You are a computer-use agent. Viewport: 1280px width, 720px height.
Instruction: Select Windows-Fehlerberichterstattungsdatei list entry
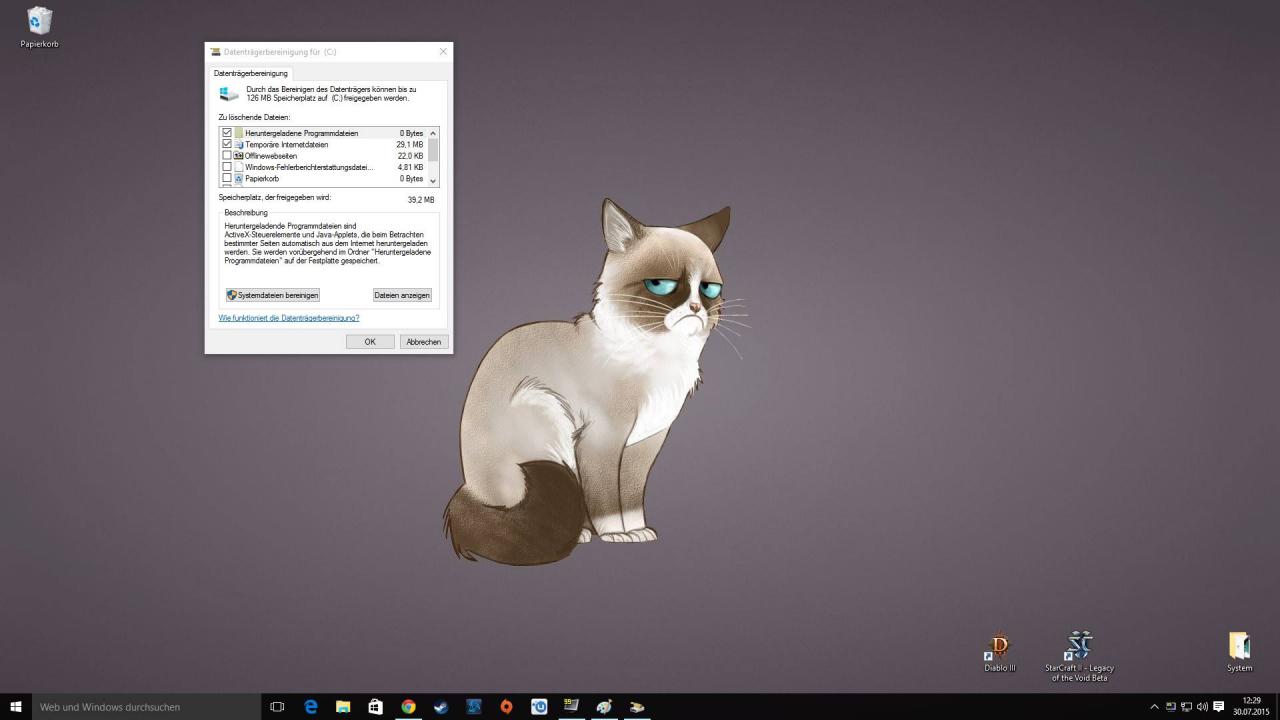click(324, 167)
